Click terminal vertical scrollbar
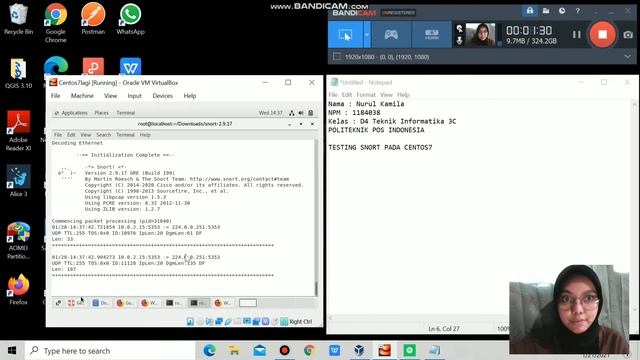 316,218
